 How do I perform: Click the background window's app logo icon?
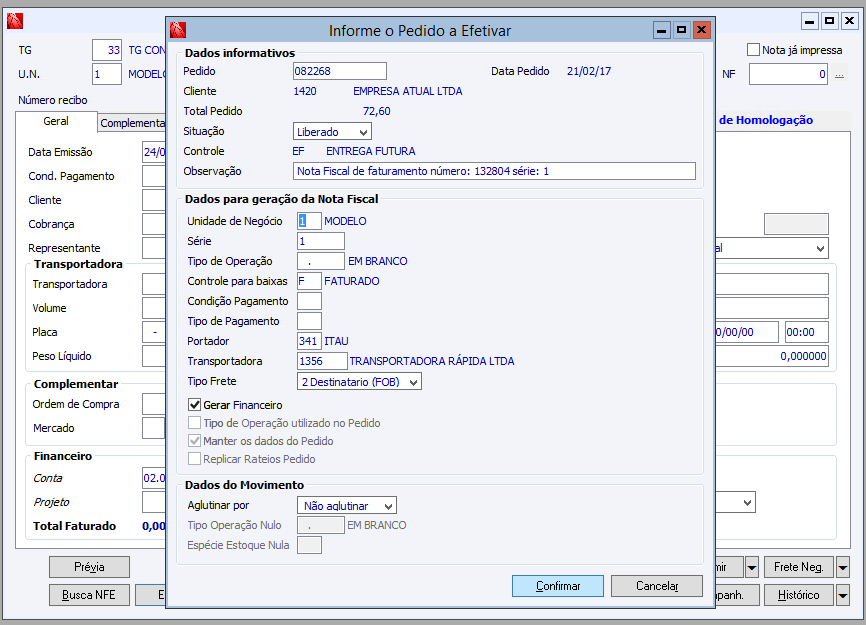click(x=15, y=21)
